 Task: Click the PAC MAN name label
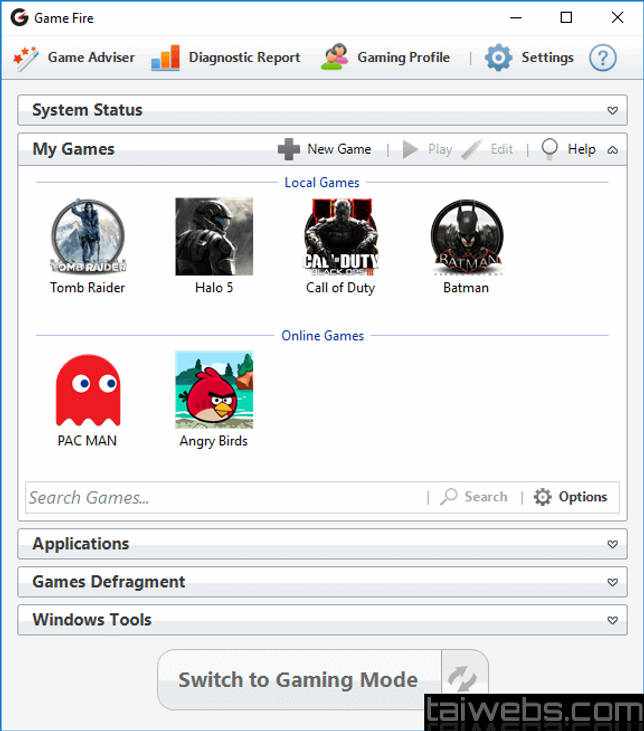[87, 441]
